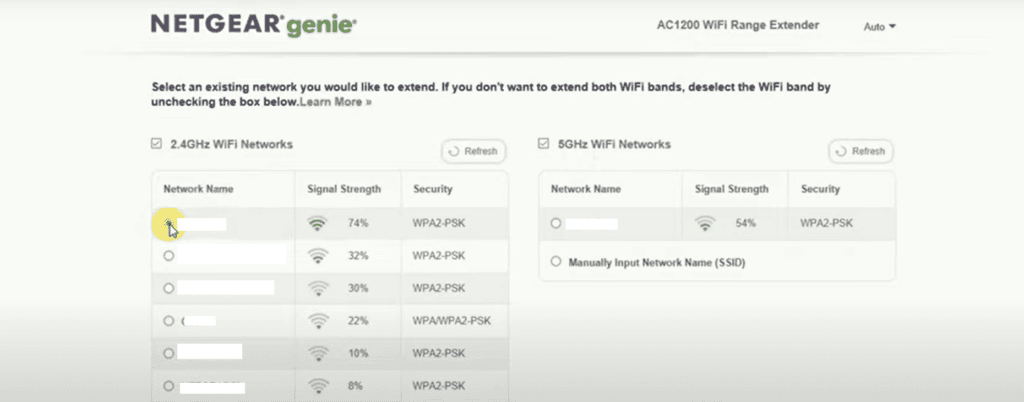Screen dimensions: 1024x402
Task: Click the 5GHz WiFi Networks label
Action: pyautogui.click(x=614, y=144)
